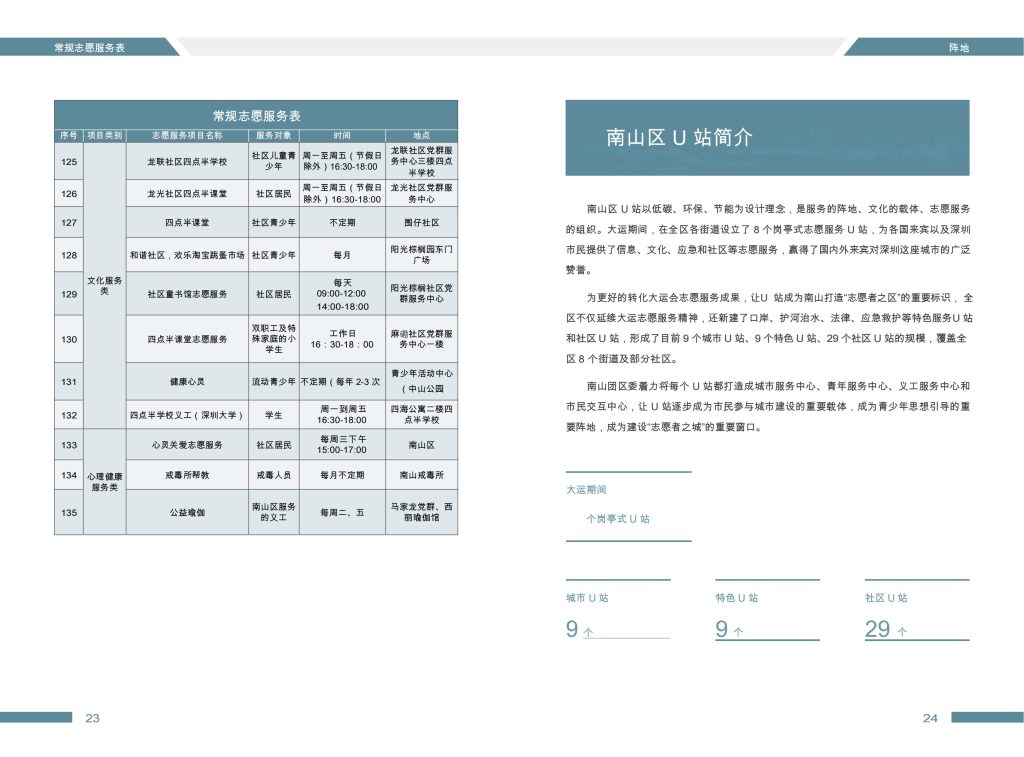
Task: Click the '戒毒所帮教' project cell
Action: pos(187,475)
